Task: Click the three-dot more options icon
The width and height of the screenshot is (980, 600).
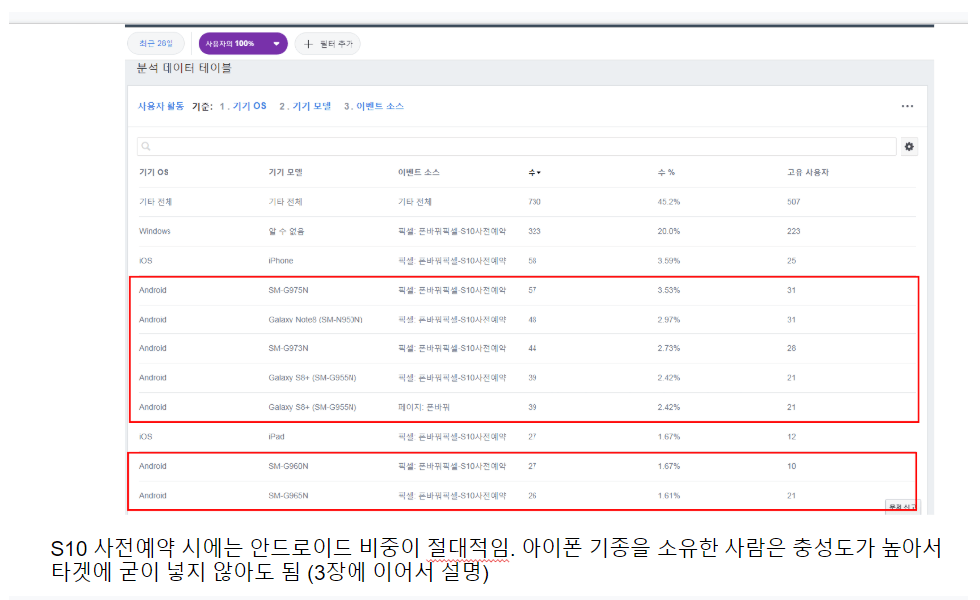Action: click(907, 106)
